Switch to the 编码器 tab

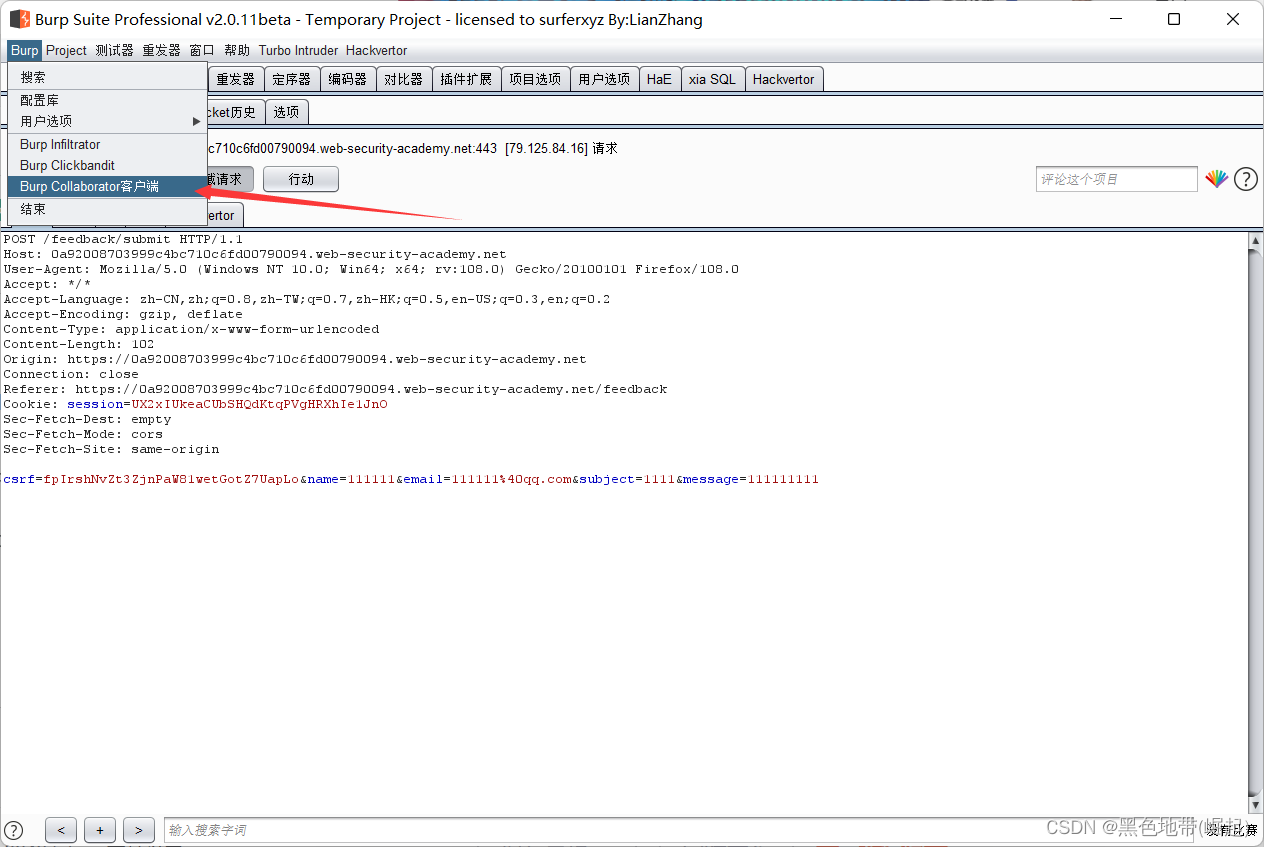click(x=348, y=79)
